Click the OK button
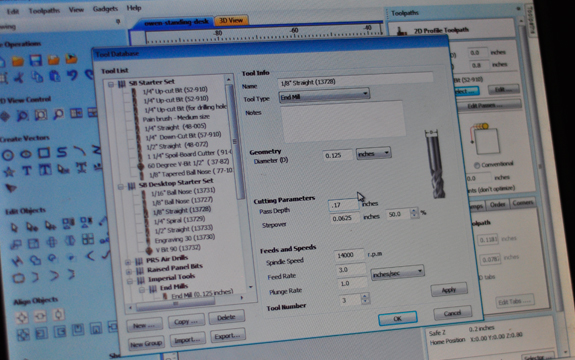The height and width of the screenshot is (360, 575). 398,318
